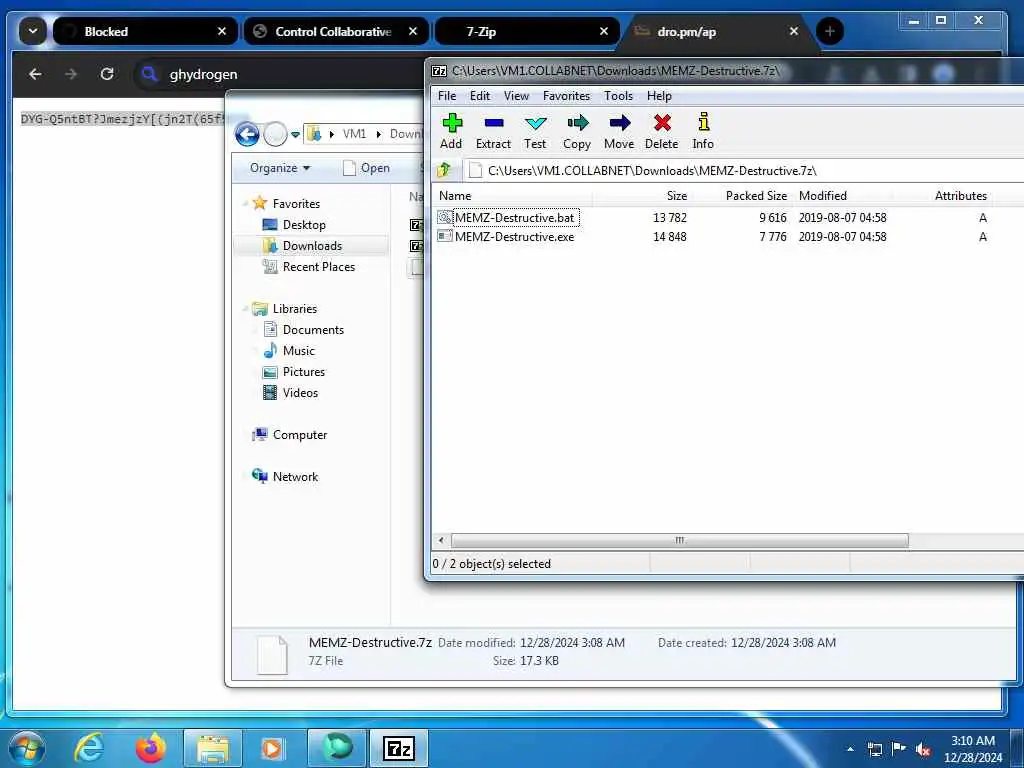This screenshot has height=768, width=1024.
Task: Click the Action Center flag tray icon
Action: click(899, 749)
